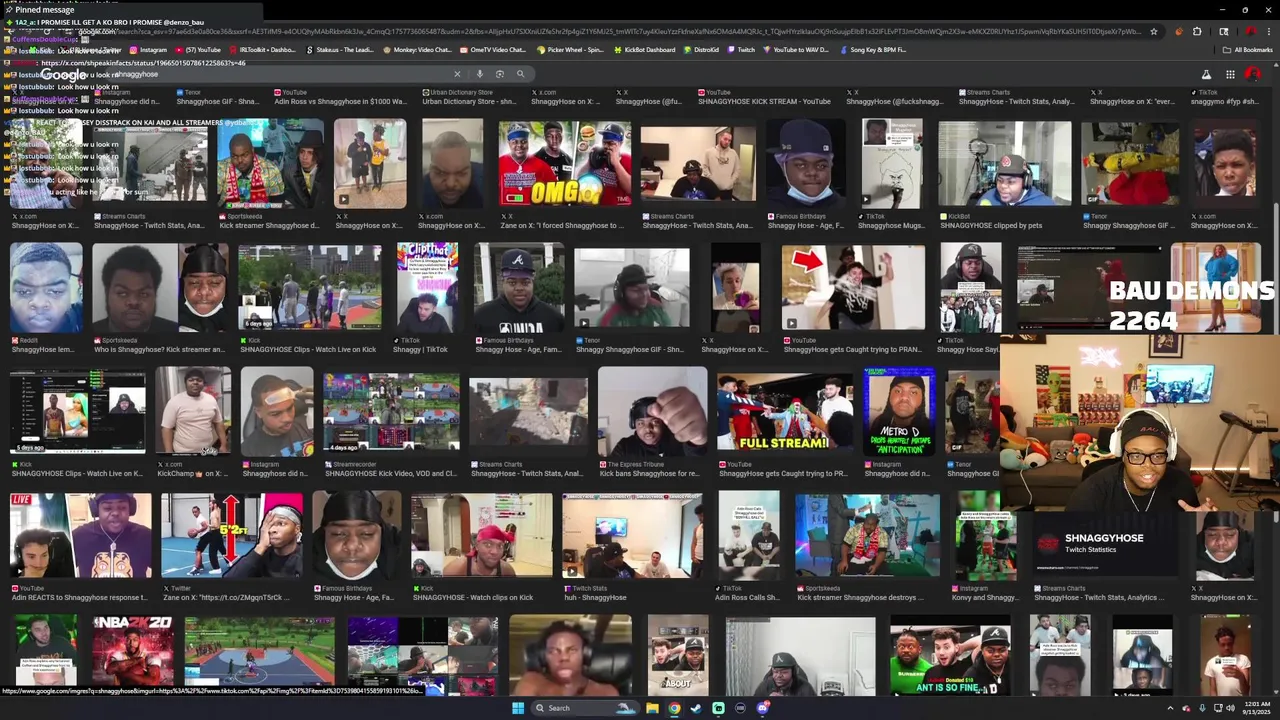Open the red OMG thumbnail with three streamers
Image resolution: width=1280 pixels, height=720 pixels.
point(565,164)
